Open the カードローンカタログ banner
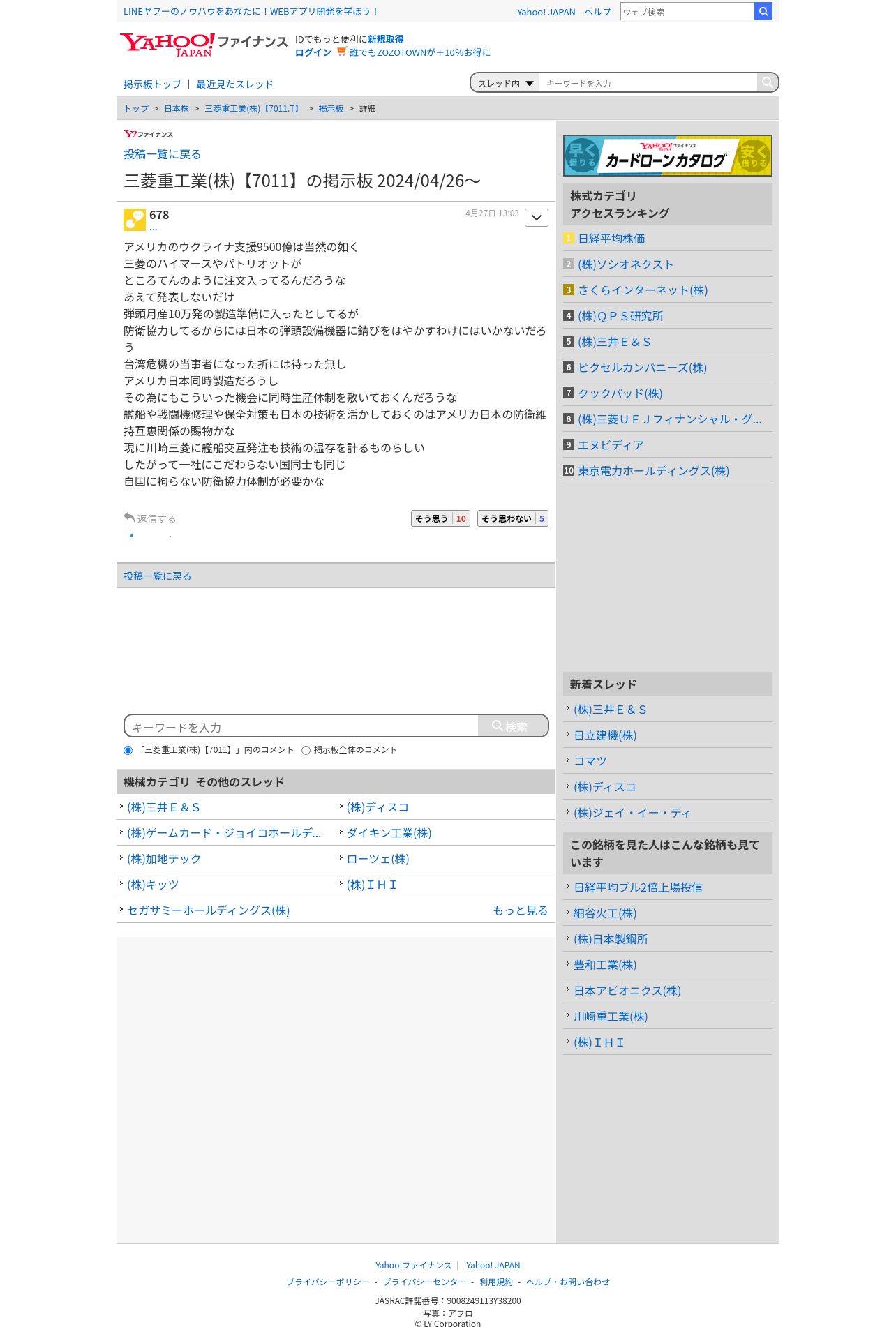Screen dimensions: 896x1327 668,155
